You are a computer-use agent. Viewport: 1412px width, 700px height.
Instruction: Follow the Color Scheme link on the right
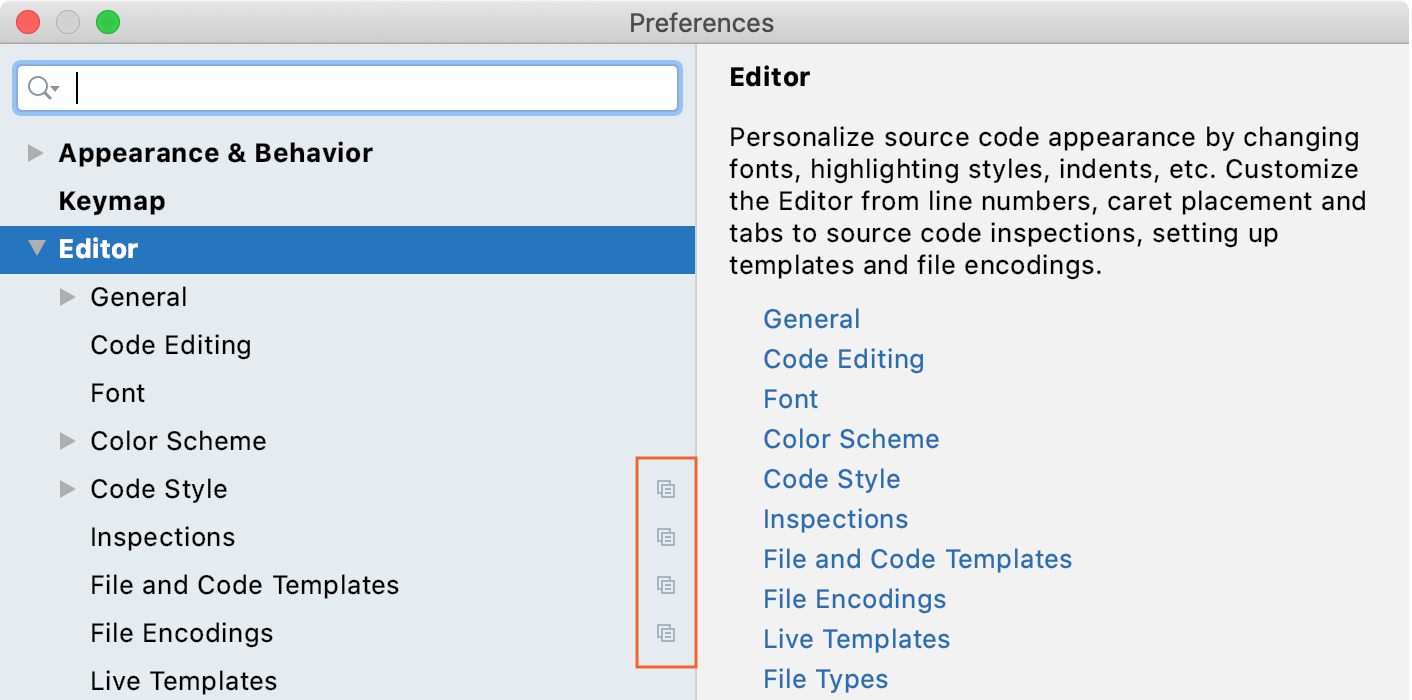point(851,439)
